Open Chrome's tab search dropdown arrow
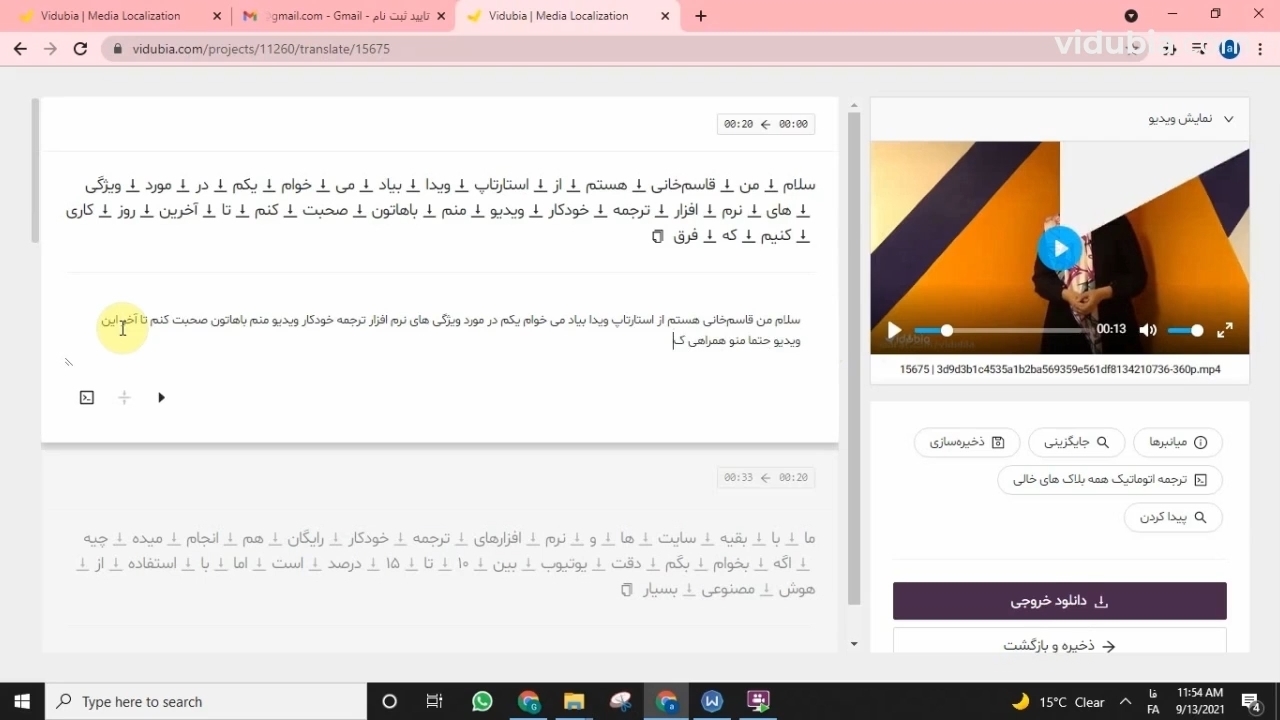Viewport: 1280px width, 720px height. tap(1131, 16)
